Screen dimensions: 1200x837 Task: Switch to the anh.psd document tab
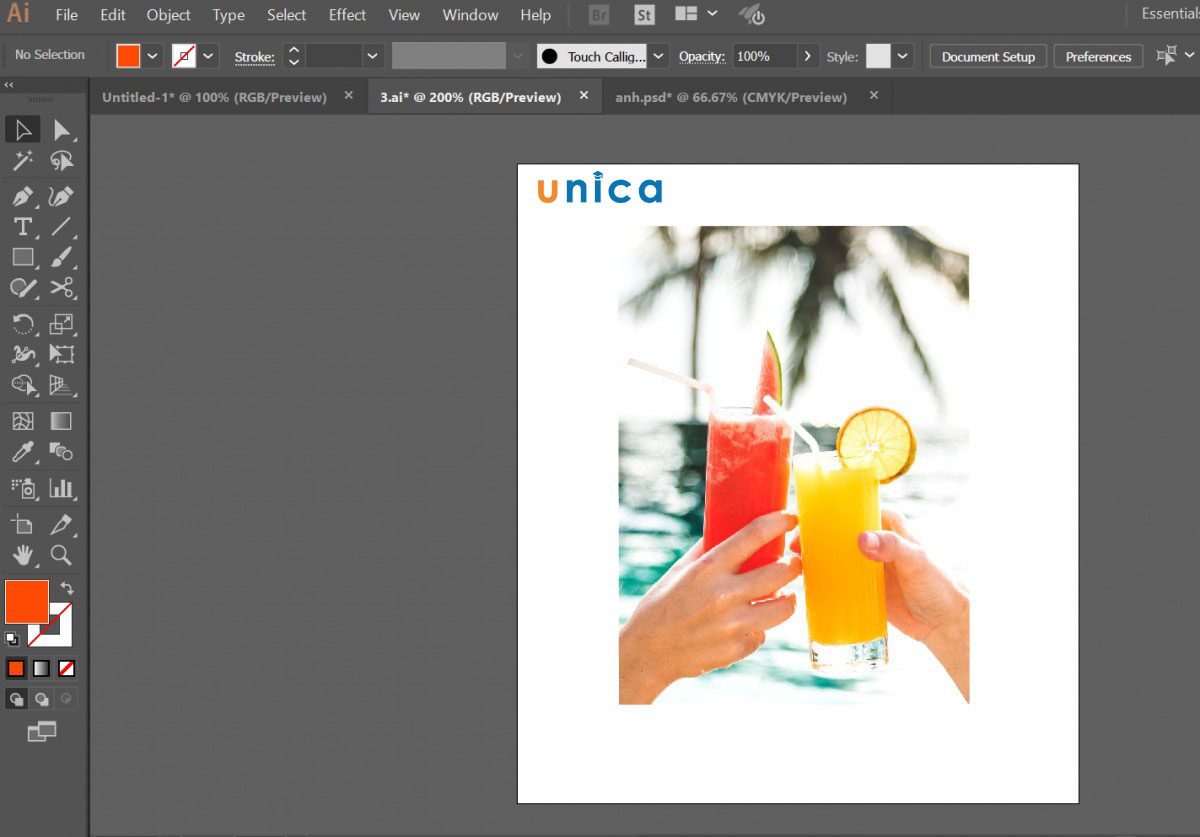coord(731,97)
